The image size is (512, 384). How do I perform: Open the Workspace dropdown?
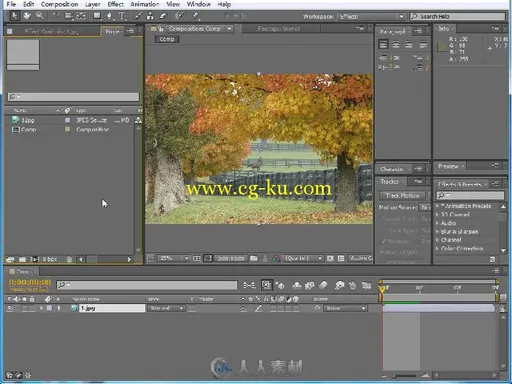(x=371, y=16)
